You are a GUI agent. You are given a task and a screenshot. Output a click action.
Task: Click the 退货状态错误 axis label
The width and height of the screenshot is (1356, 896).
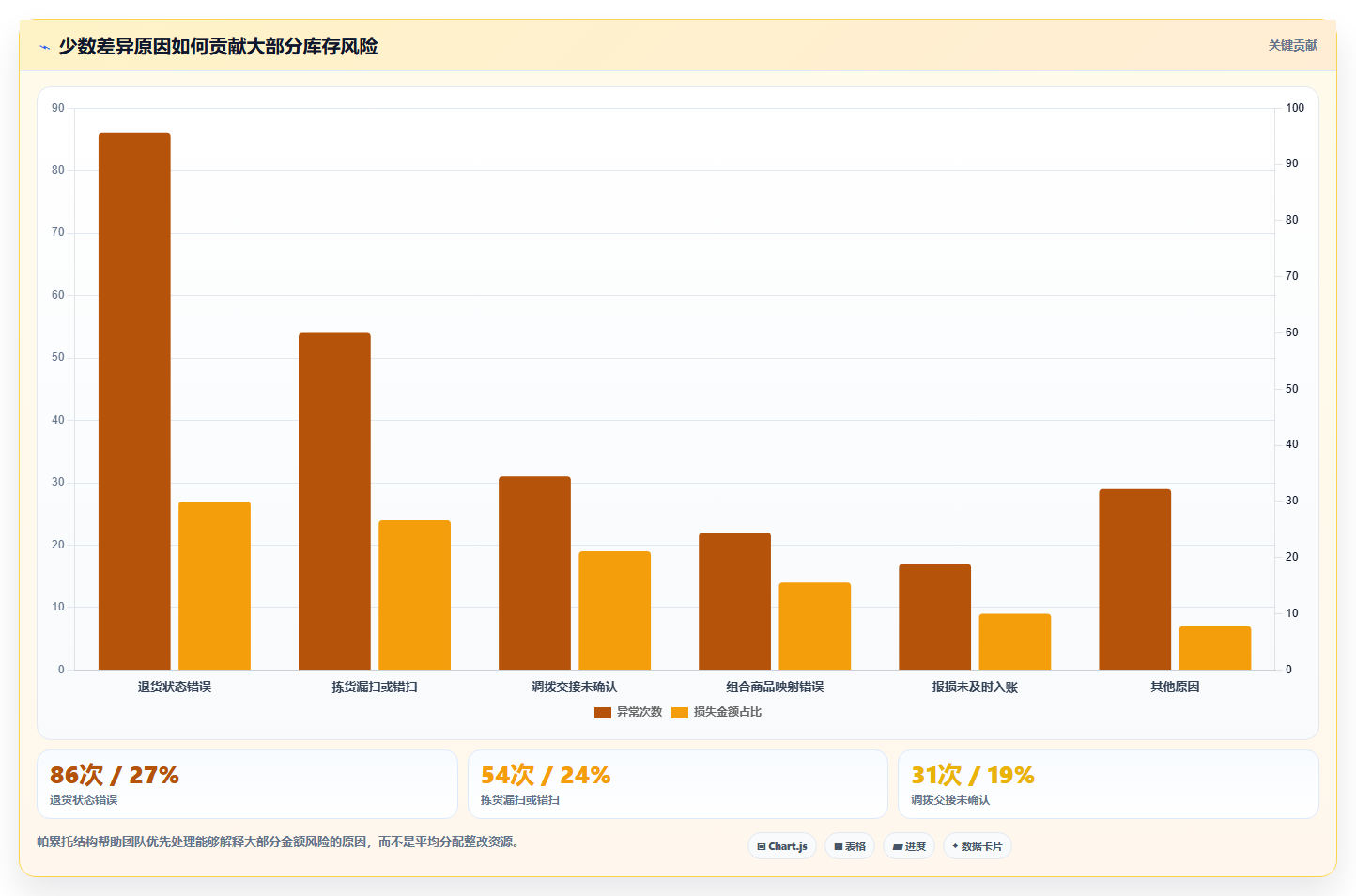click(175, 687)
